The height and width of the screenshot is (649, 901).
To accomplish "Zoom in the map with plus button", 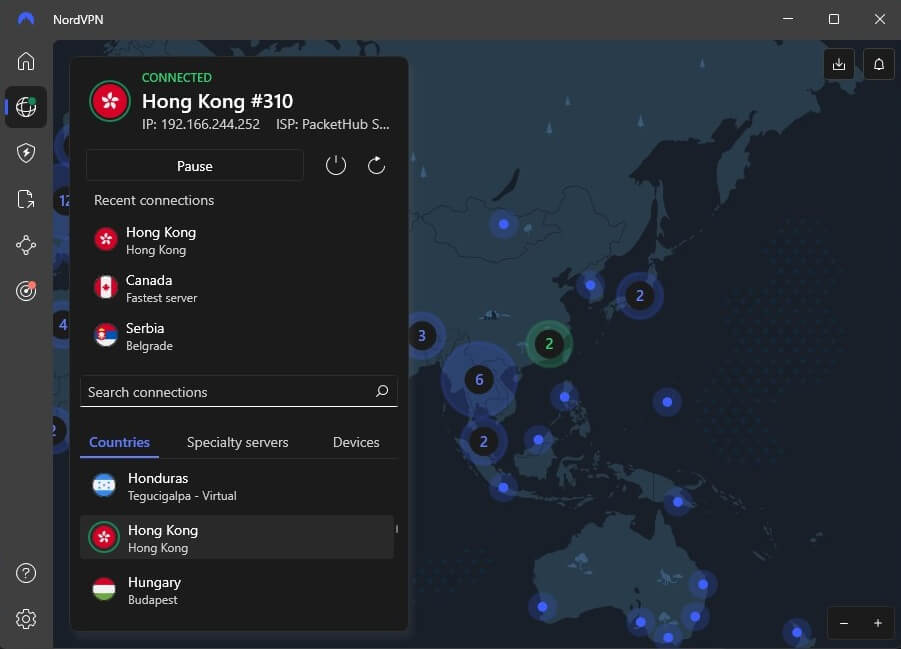I will point(877,623).
